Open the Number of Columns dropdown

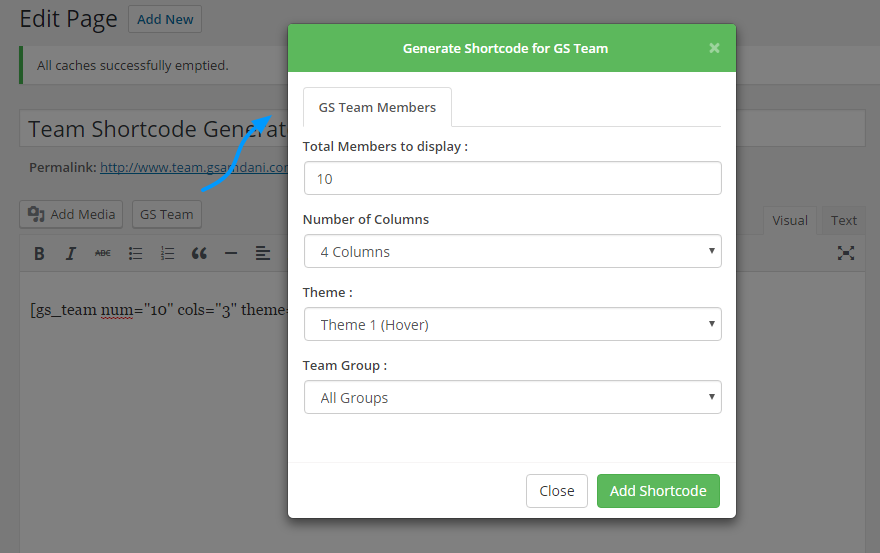pos(512,251)
